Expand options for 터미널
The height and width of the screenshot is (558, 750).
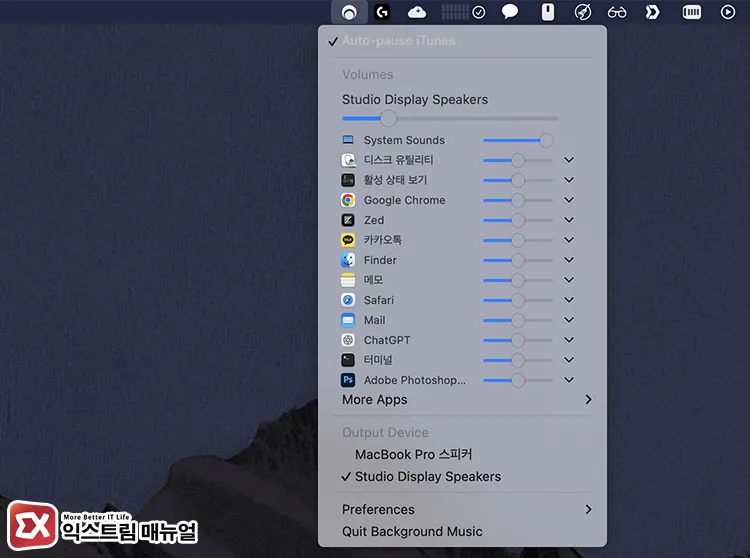tap(569, 360)
